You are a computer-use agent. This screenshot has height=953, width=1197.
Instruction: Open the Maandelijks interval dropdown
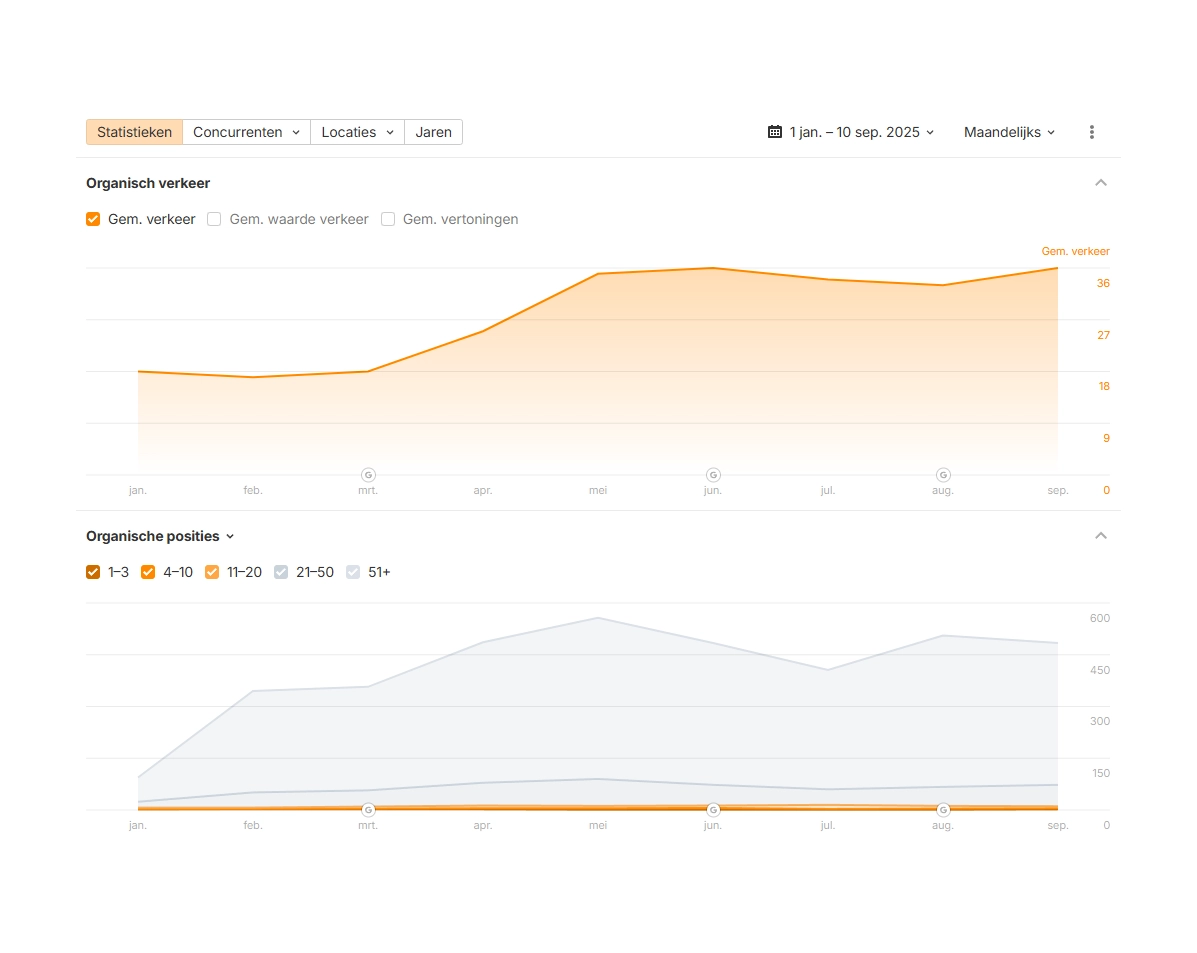1009,132
